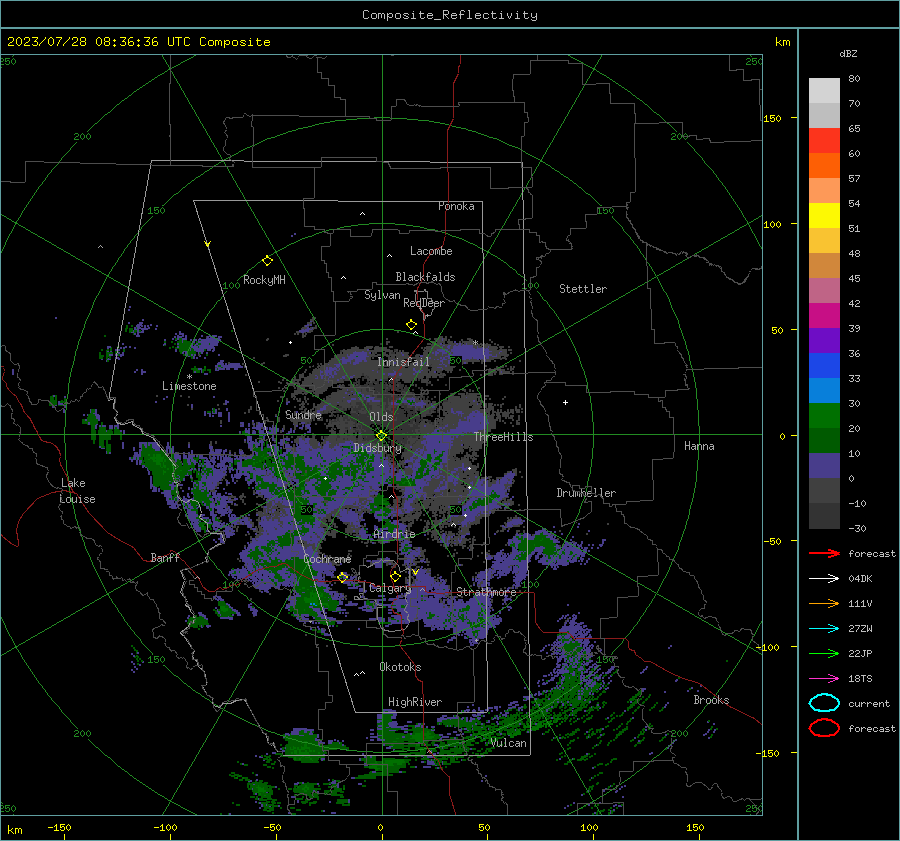Screen dimensions: 900x841
Task: Click the yellow diamond marker below Cochrane
Action: point(343,577)
